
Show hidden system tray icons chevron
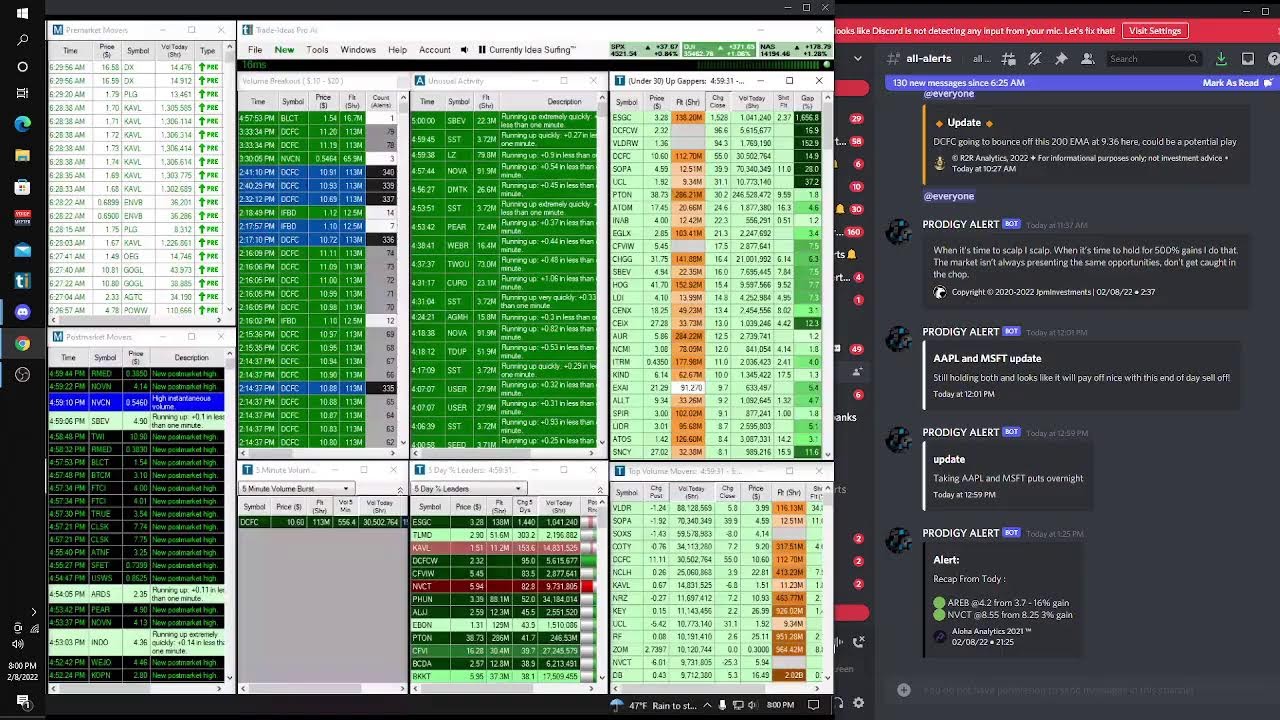(708, 705)
